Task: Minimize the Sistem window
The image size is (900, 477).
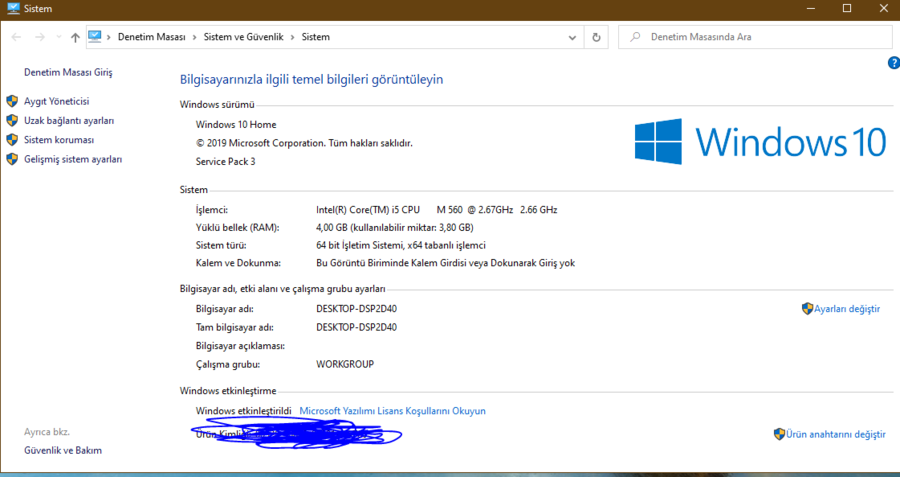Action: tap(811, 9)
